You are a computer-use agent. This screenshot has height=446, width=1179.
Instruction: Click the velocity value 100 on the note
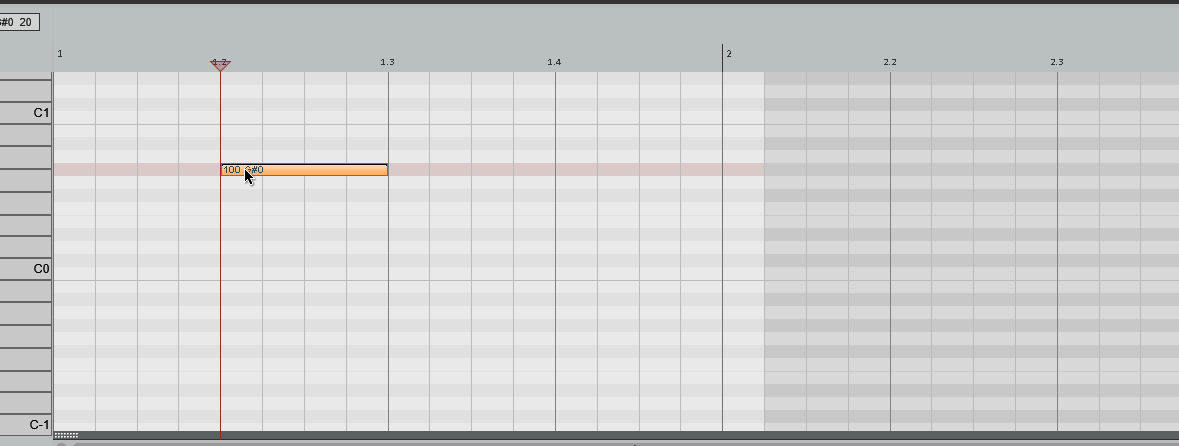[231, 170]
